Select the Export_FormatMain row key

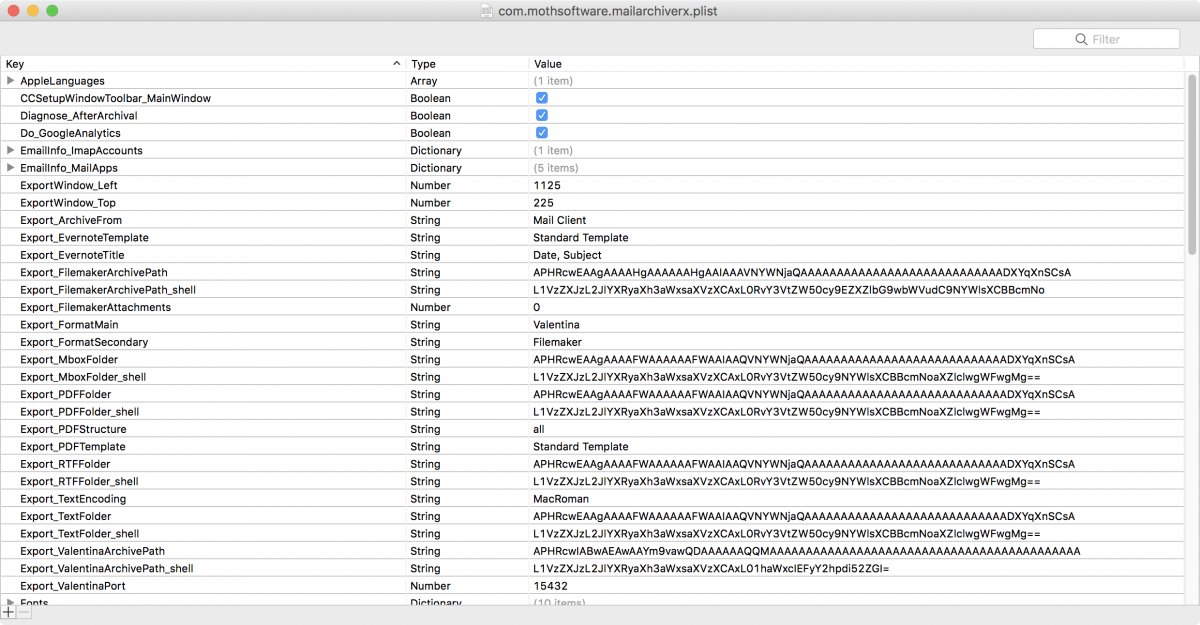point(69,325)
